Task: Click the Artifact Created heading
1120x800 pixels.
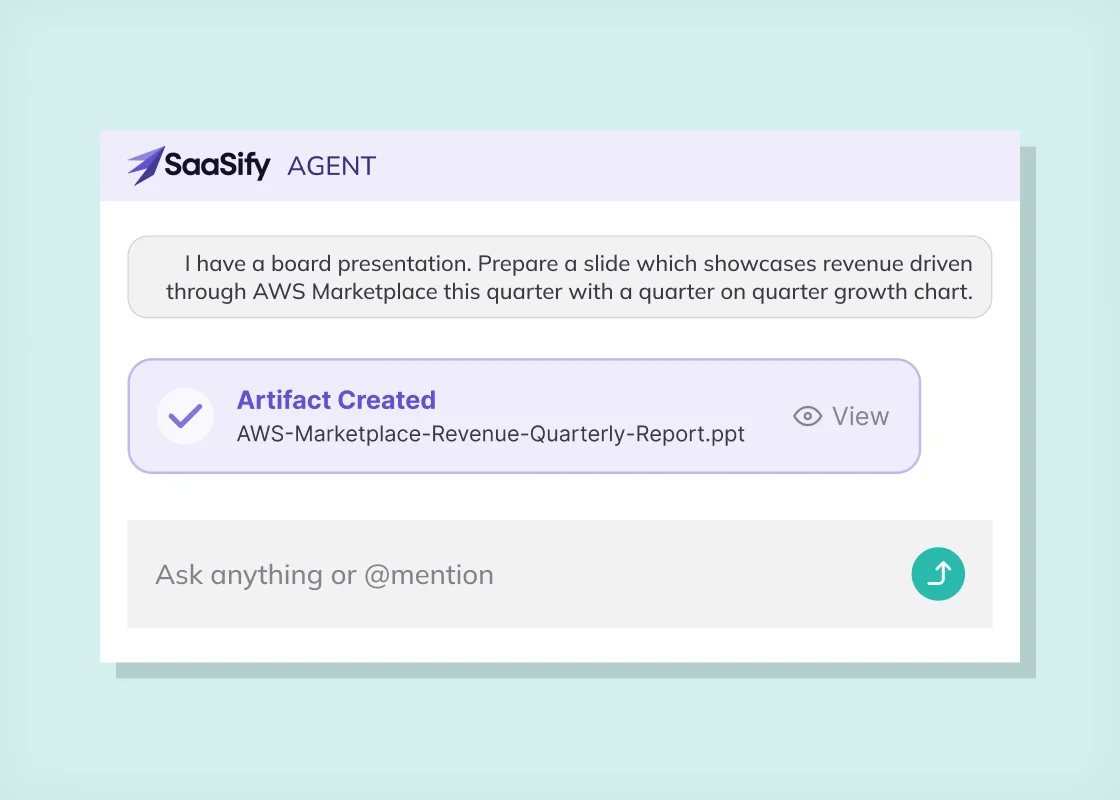Action: point(336,400)
